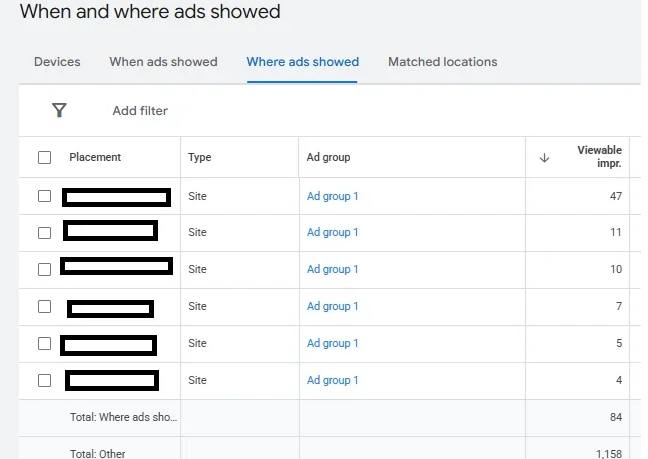Open the When ads showed tab

coord(163,62)
